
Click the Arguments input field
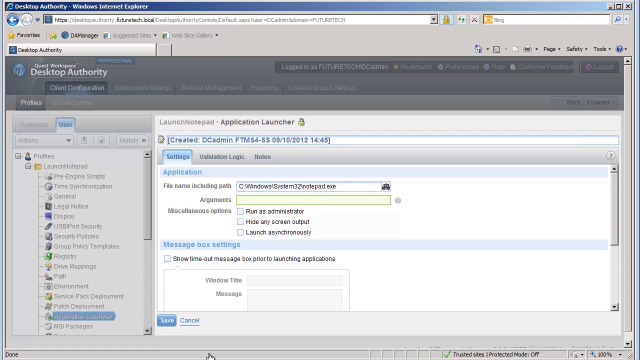coord(313,200)
